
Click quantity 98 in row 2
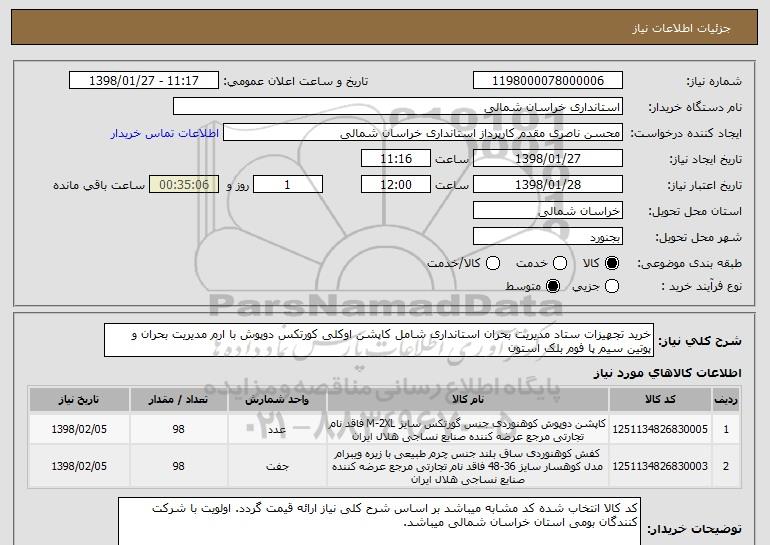point(178,466)
